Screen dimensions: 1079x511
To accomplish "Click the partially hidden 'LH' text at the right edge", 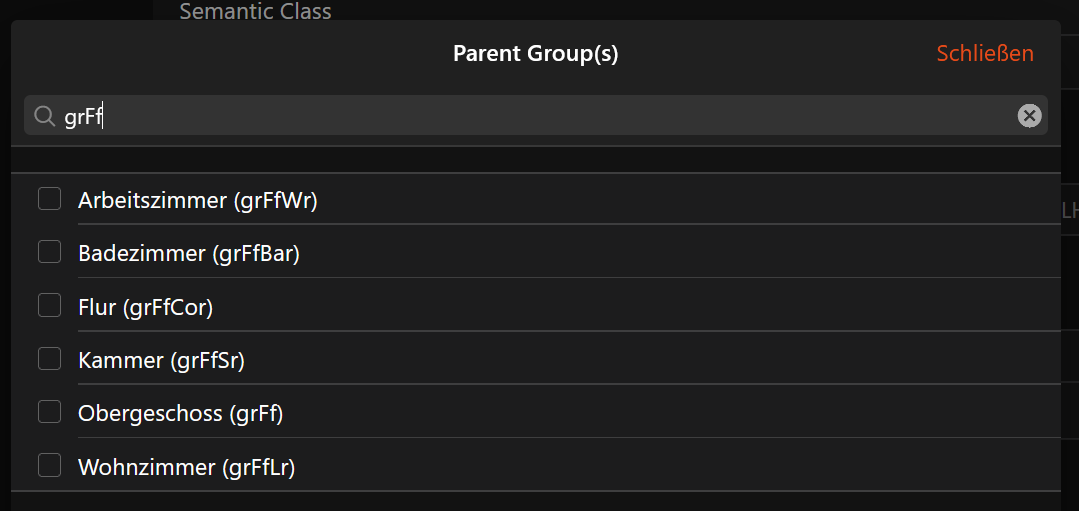I will coord(1069,210).
